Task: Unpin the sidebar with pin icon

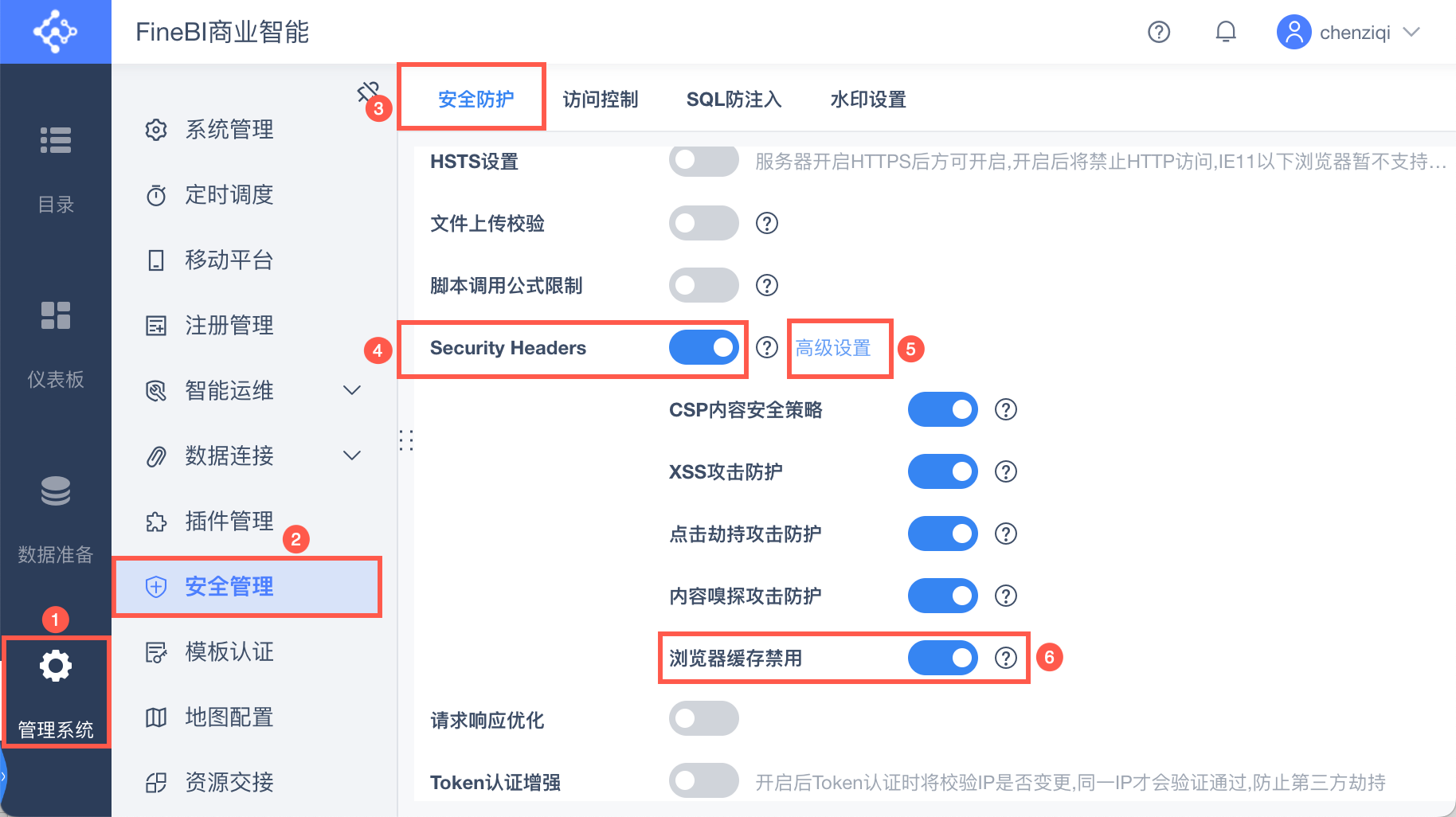Action: pyautogui.click(x=367, y=92)
